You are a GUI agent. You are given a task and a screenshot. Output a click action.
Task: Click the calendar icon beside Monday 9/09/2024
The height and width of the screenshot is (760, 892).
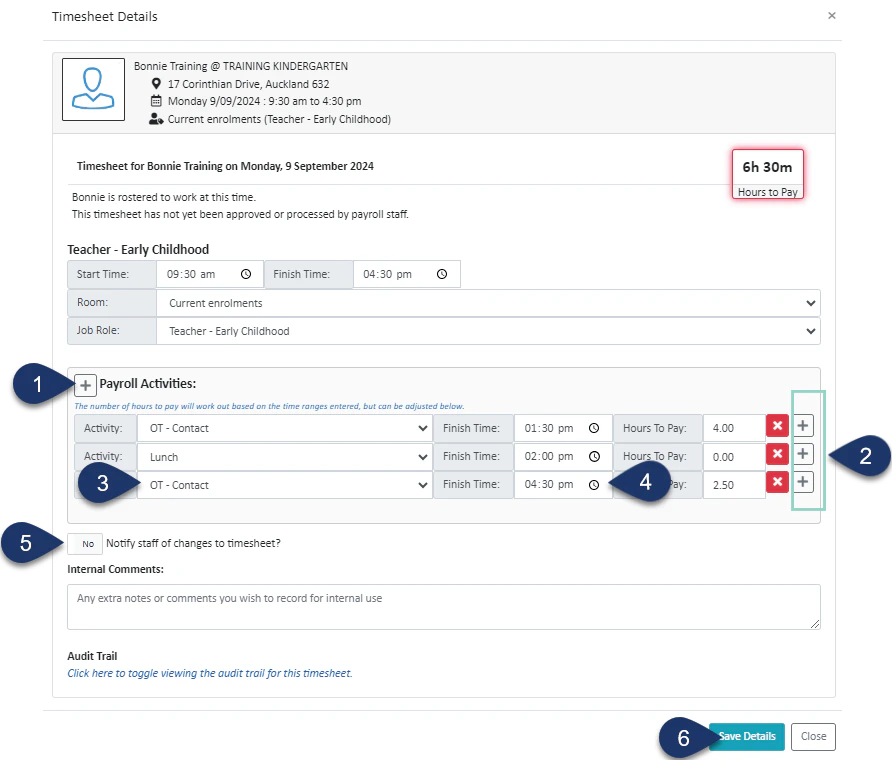[156, 101]
